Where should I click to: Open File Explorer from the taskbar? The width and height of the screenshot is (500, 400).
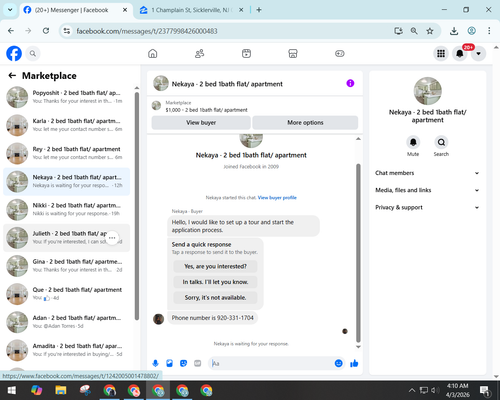point(61,390)
